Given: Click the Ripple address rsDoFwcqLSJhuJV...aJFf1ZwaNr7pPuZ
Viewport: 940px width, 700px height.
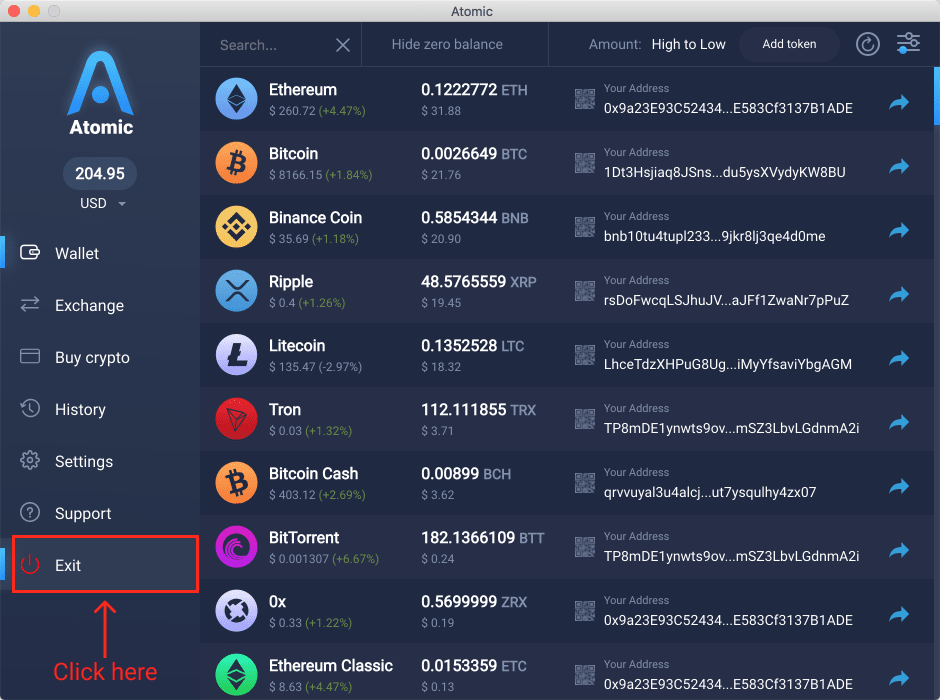Looking at the screenshot, I should [726, 300].
